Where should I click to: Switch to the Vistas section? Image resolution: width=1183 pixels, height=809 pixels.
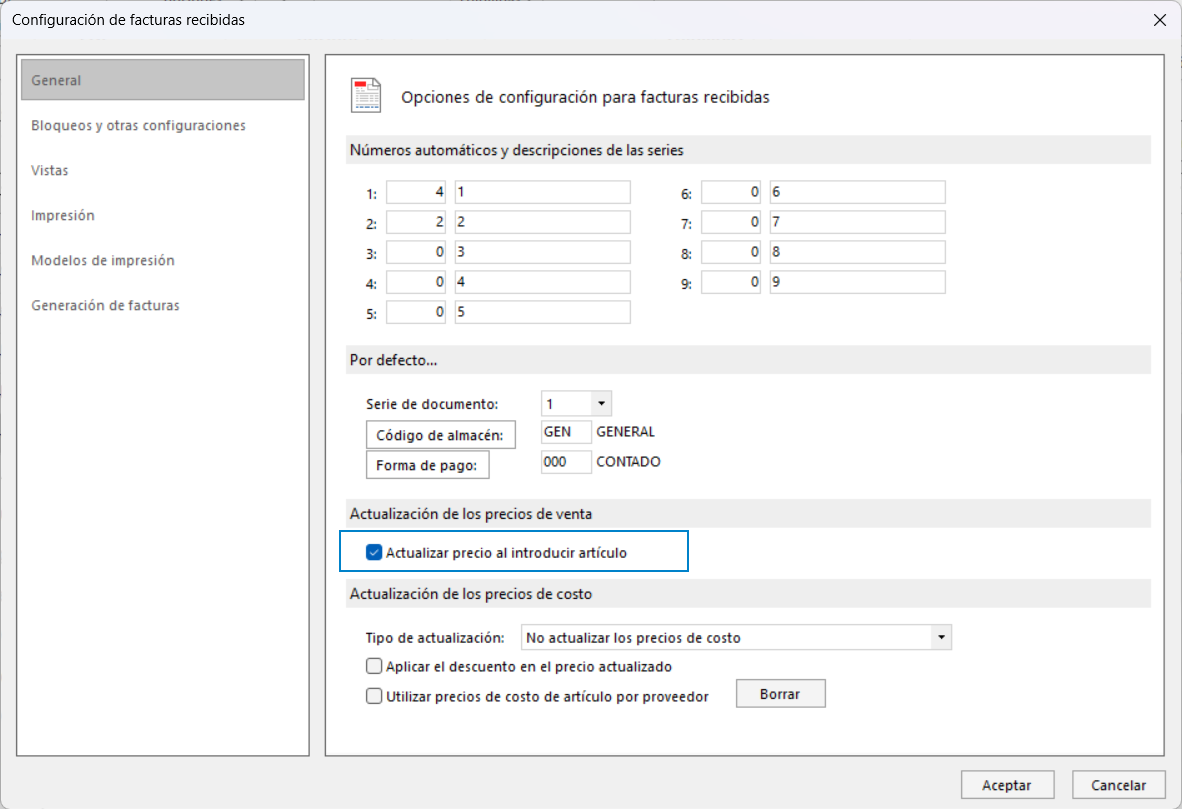click(50, 171)
